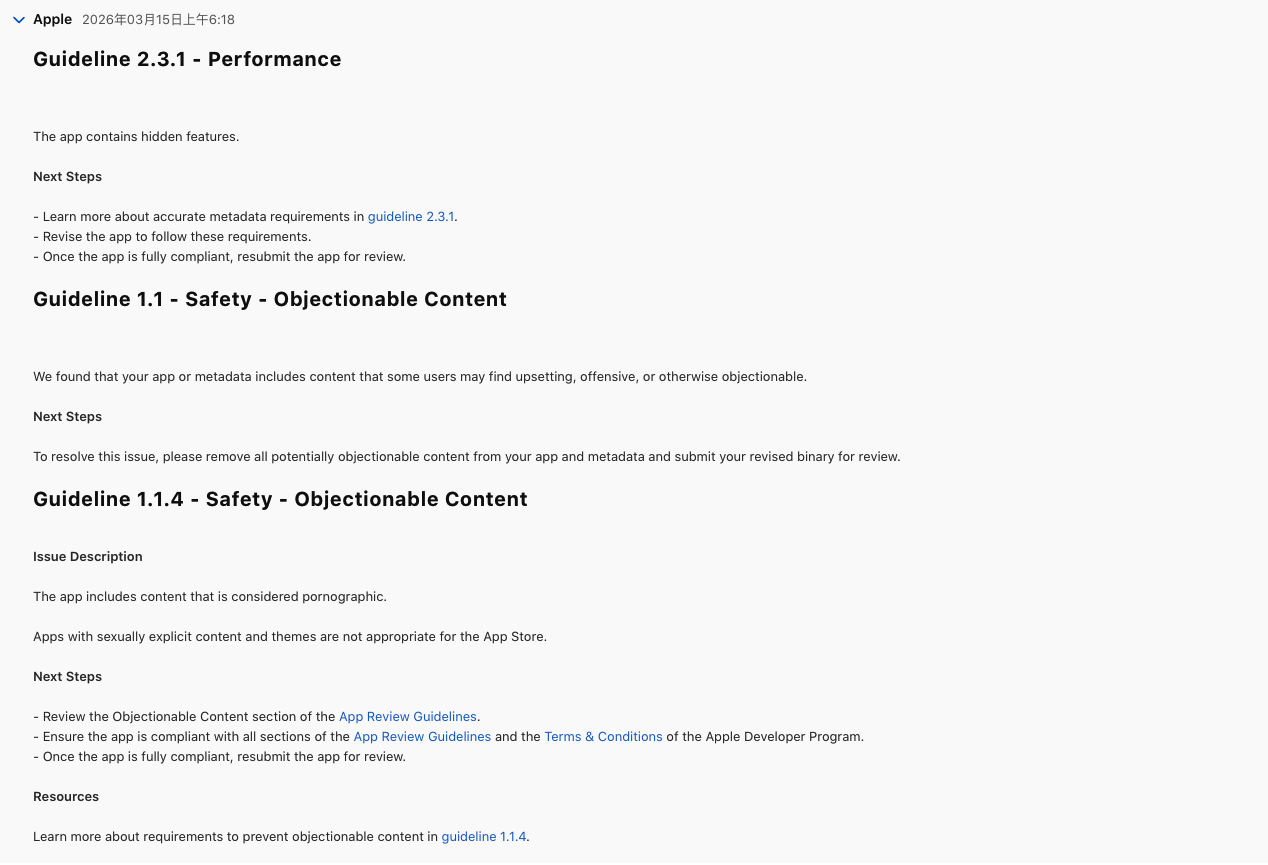Screen dimensions: 1268x865
Task: Click 'The app contains hidden features' text
Action: click(x=136, y=136)
